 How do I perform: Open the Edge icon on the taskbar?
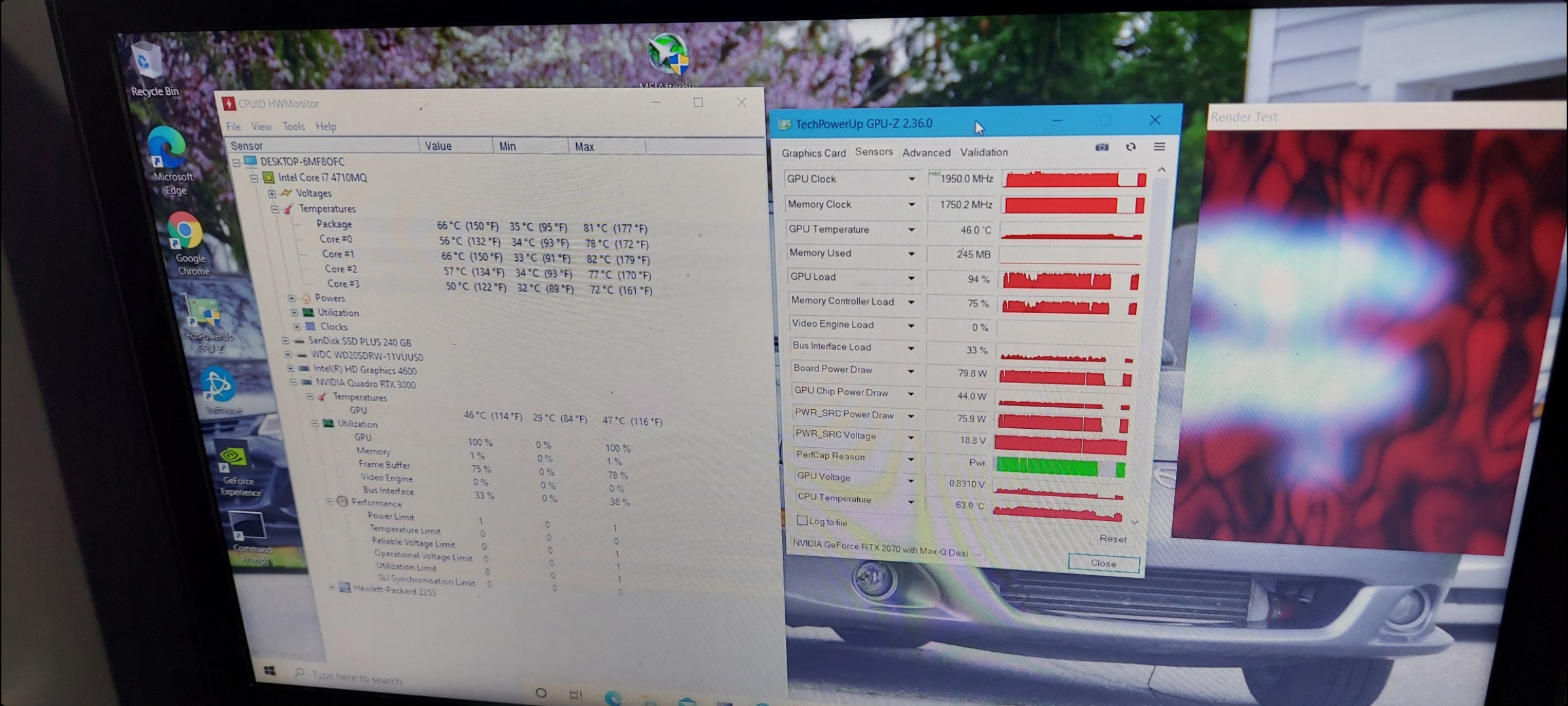point(613,698)
